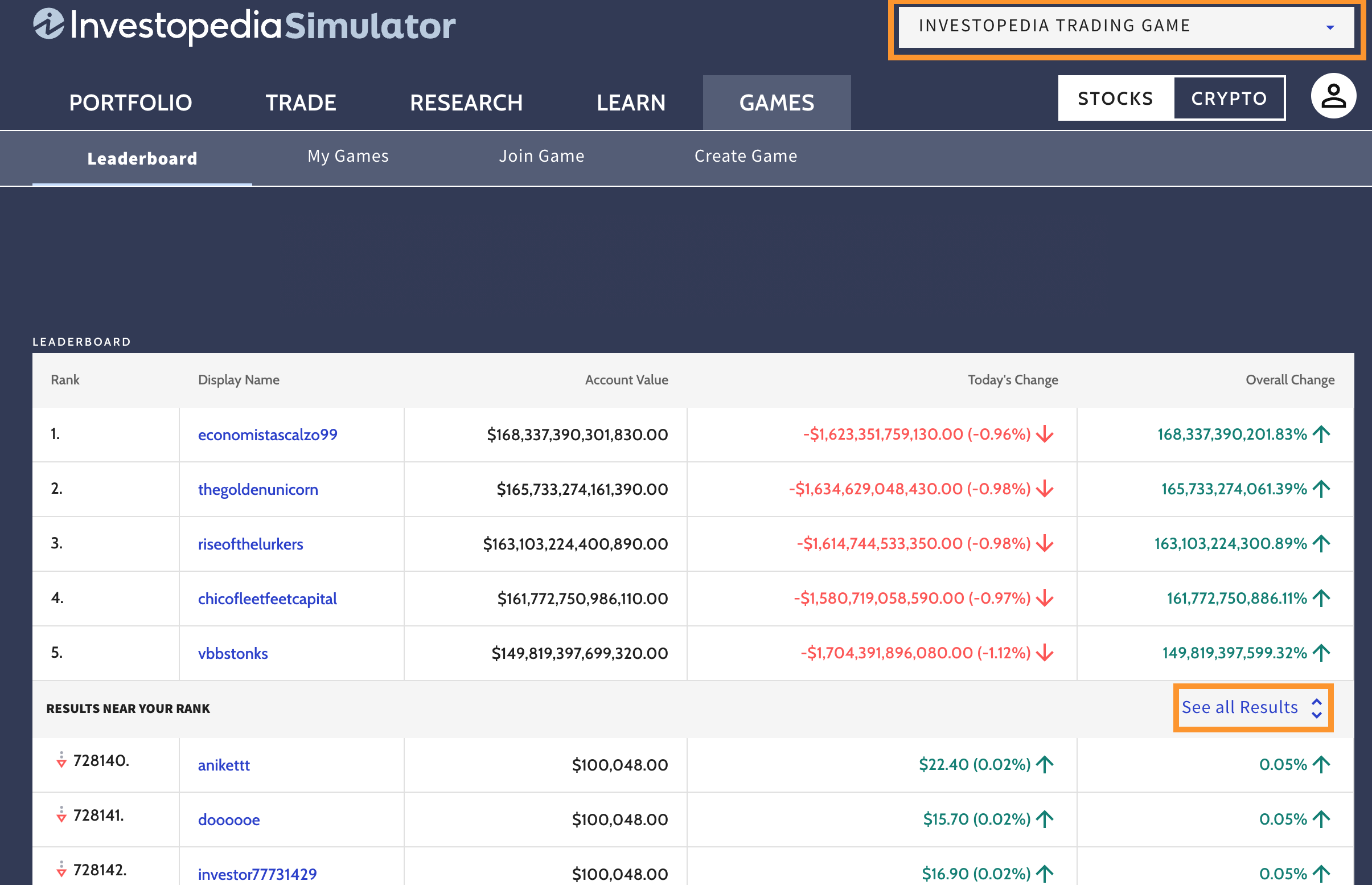The height and width of the screenshot is (885, 1372).
Task: Click green up arrow in thegoldenunicorn row
Action: point(1321,489)
